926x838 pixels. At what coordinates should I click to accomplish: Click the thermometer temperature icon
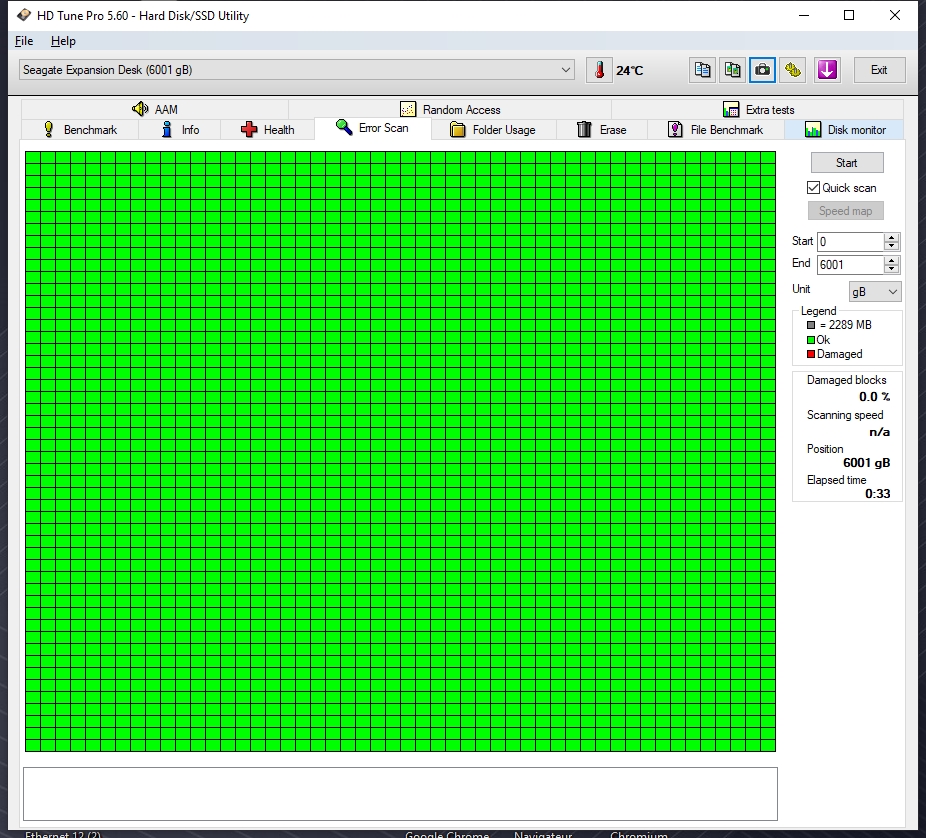click(599, 70)
